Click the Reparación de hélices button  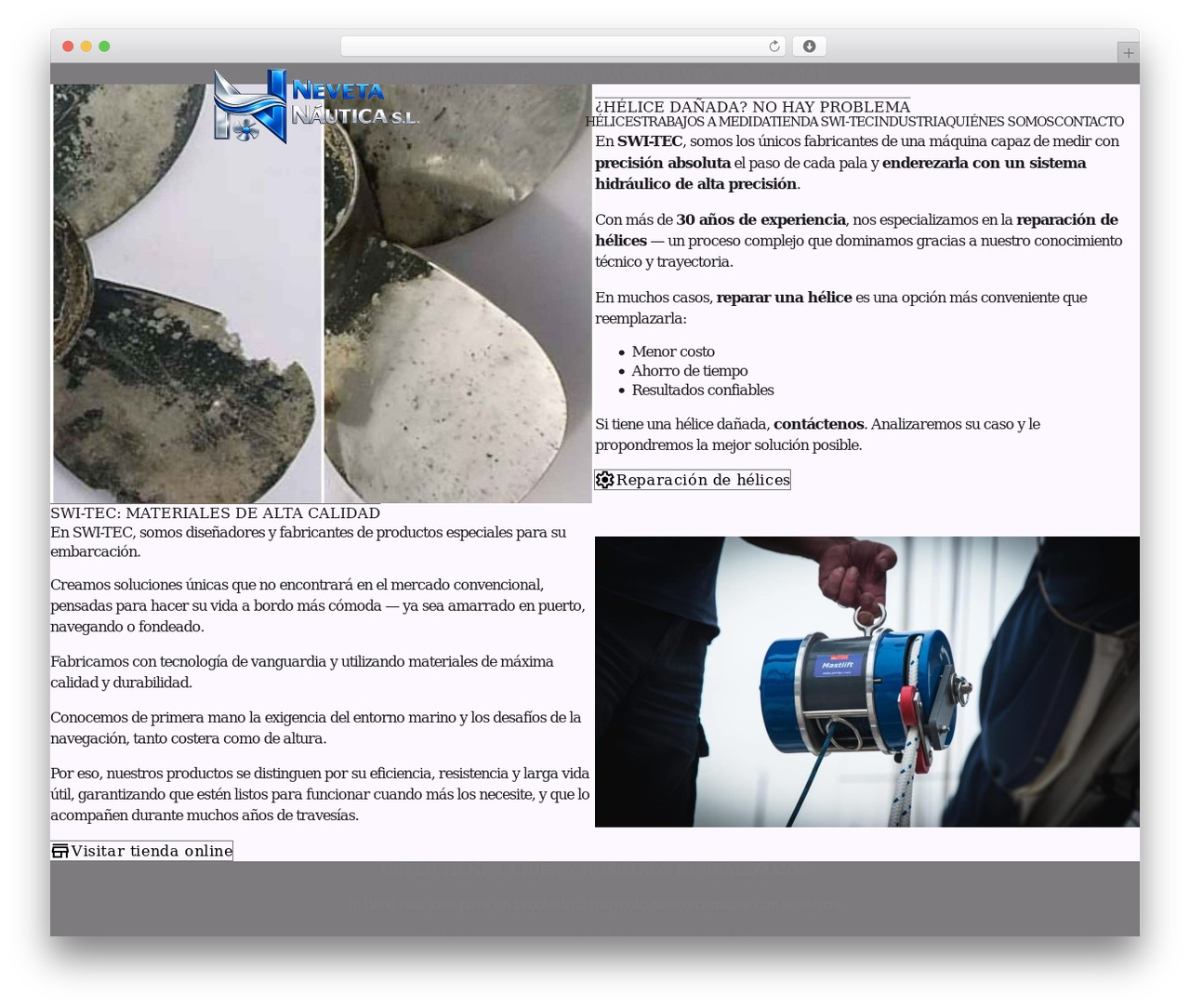click(x=693, y=480)
